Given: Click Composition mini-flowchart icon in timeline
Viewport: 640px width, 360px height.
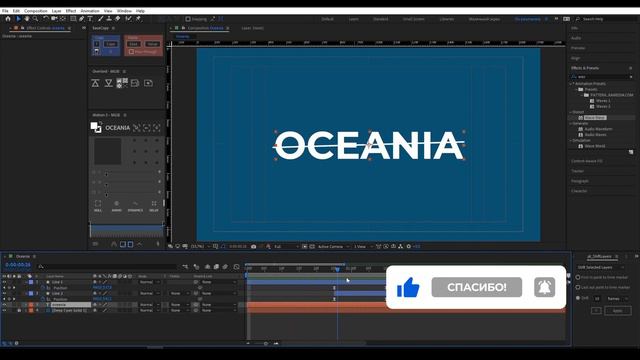Looking at the screenshot, I should pos(185,267).
